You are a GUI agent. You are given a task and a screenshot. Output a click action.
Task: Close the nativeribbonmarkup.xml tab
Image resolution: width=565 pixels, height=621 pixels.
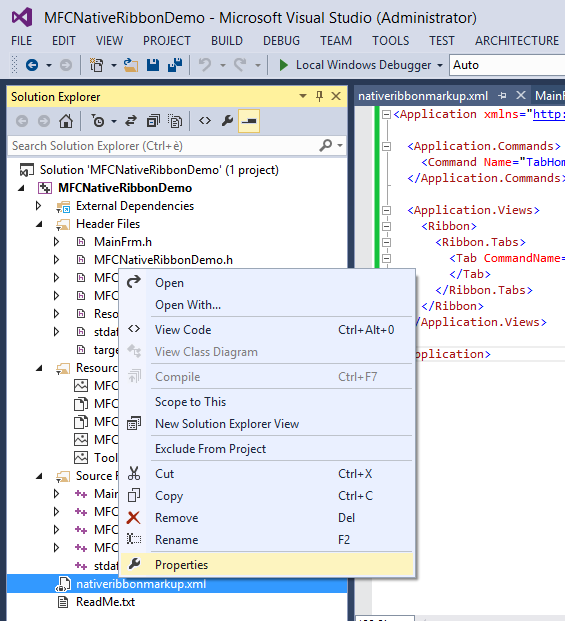click(521, 95)
